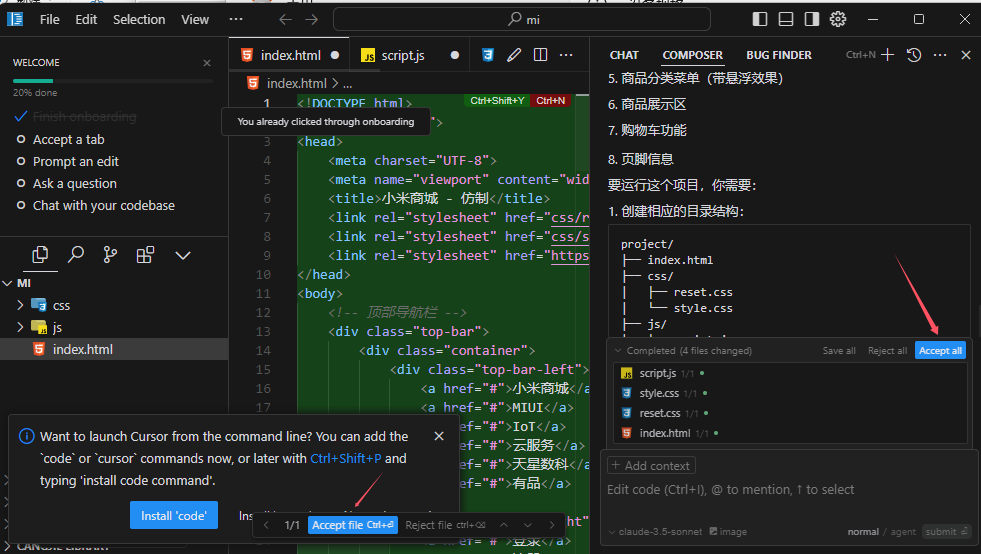Screen dimensions: 981x554
Task: Select the Accept a tab onboarding step
Action: pos(68,140)
